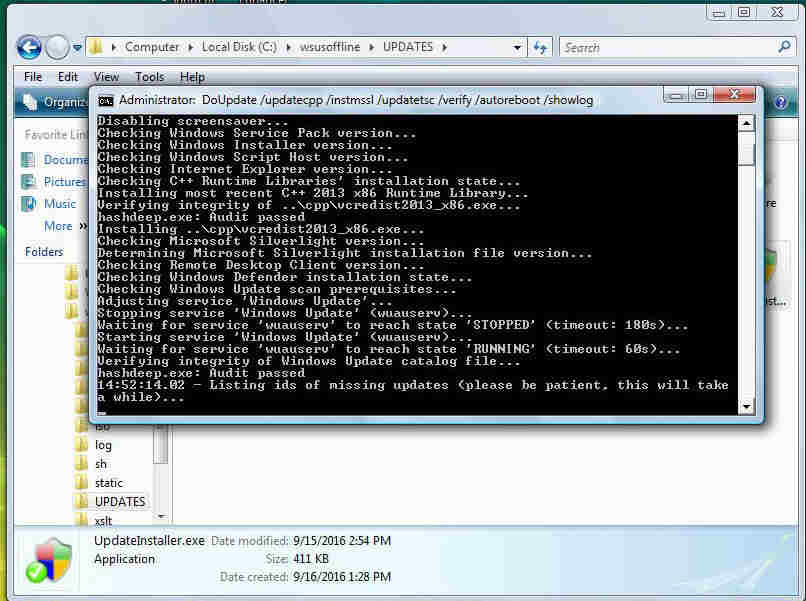Navigate to Local Disk (C:) breadcrumb
806x601 pixels.
coord(241,47)
